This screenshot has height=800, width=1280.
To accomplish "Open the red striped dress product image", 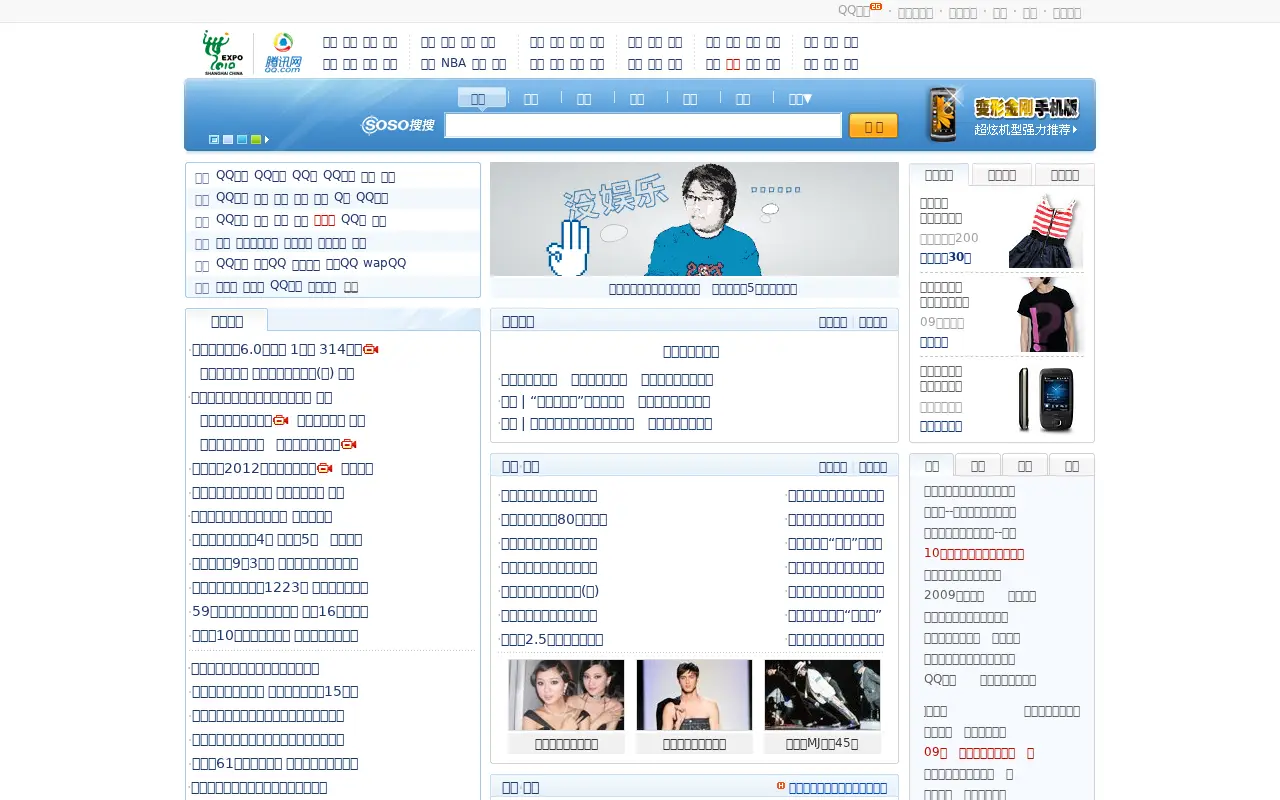I will 1046,230.
